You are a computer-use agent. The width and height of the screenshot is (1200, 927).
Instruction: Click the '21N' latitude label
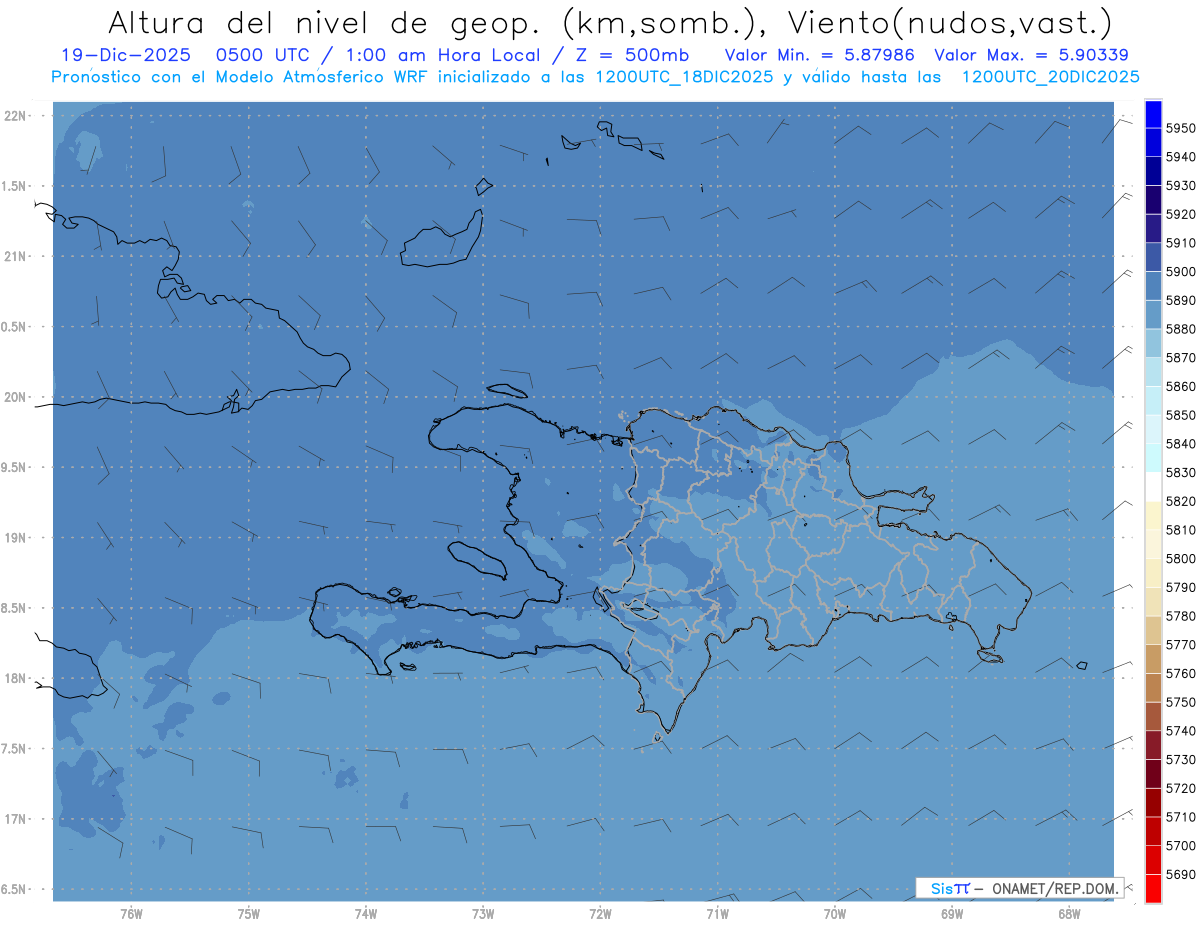coord(15,256)
